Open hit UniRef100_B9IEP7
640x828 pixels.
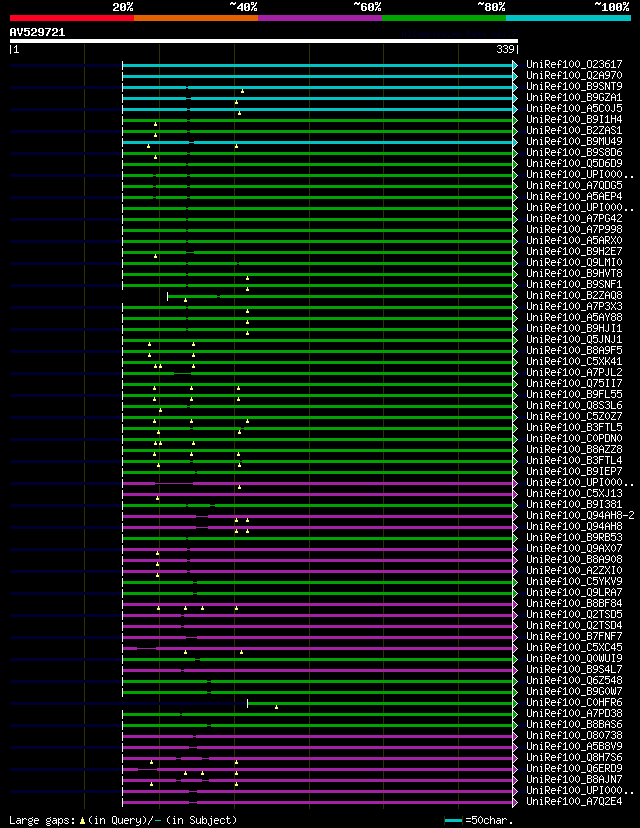pyautogui.click(x=575, y=471)
